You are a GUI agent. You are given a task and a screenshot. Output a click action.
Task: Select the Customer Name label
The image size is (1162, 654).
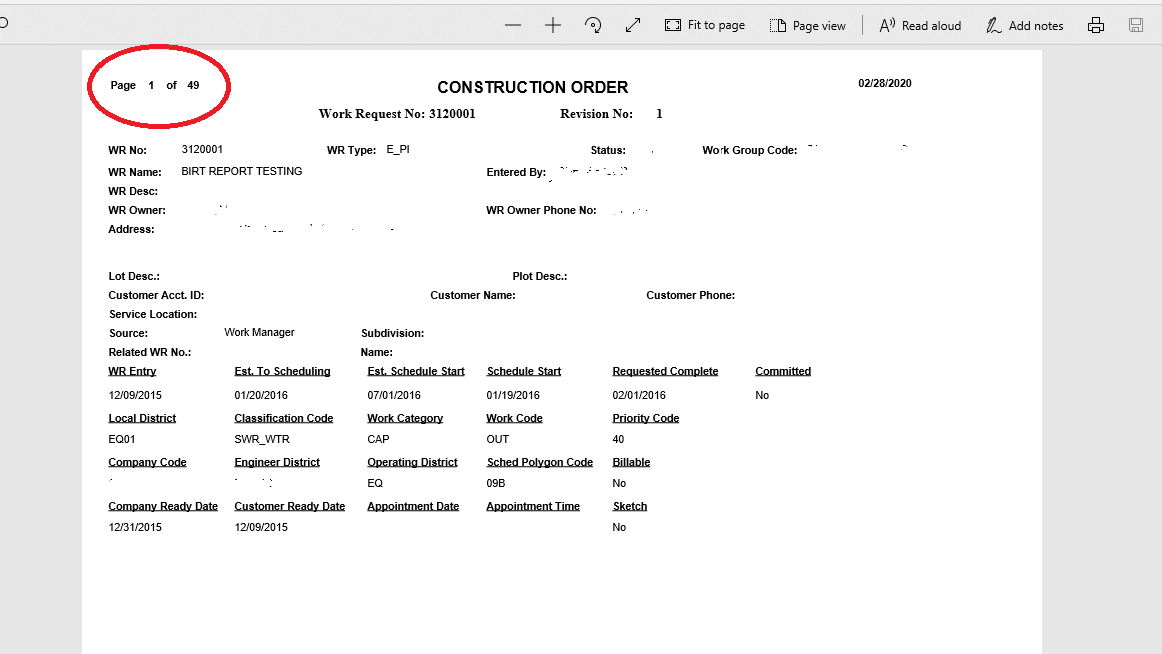[x=473, y=296]
